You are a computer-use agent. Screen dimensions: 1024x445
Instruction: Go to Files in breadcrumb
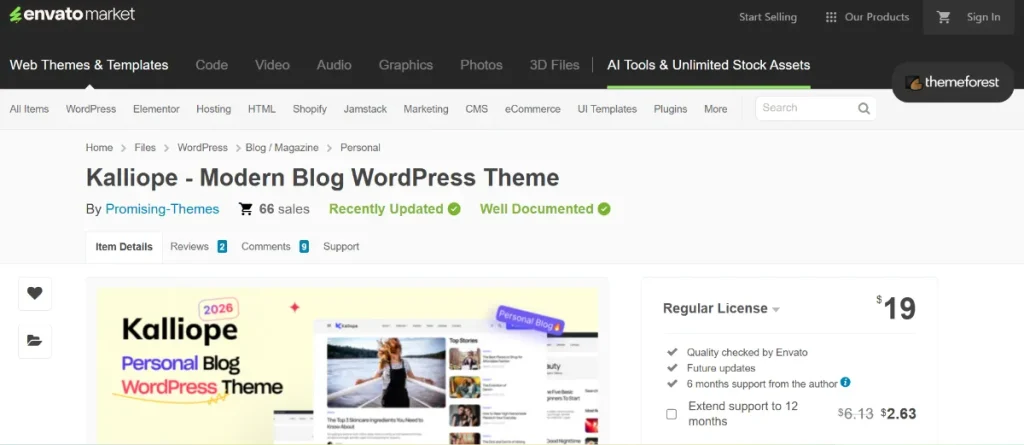145,148
